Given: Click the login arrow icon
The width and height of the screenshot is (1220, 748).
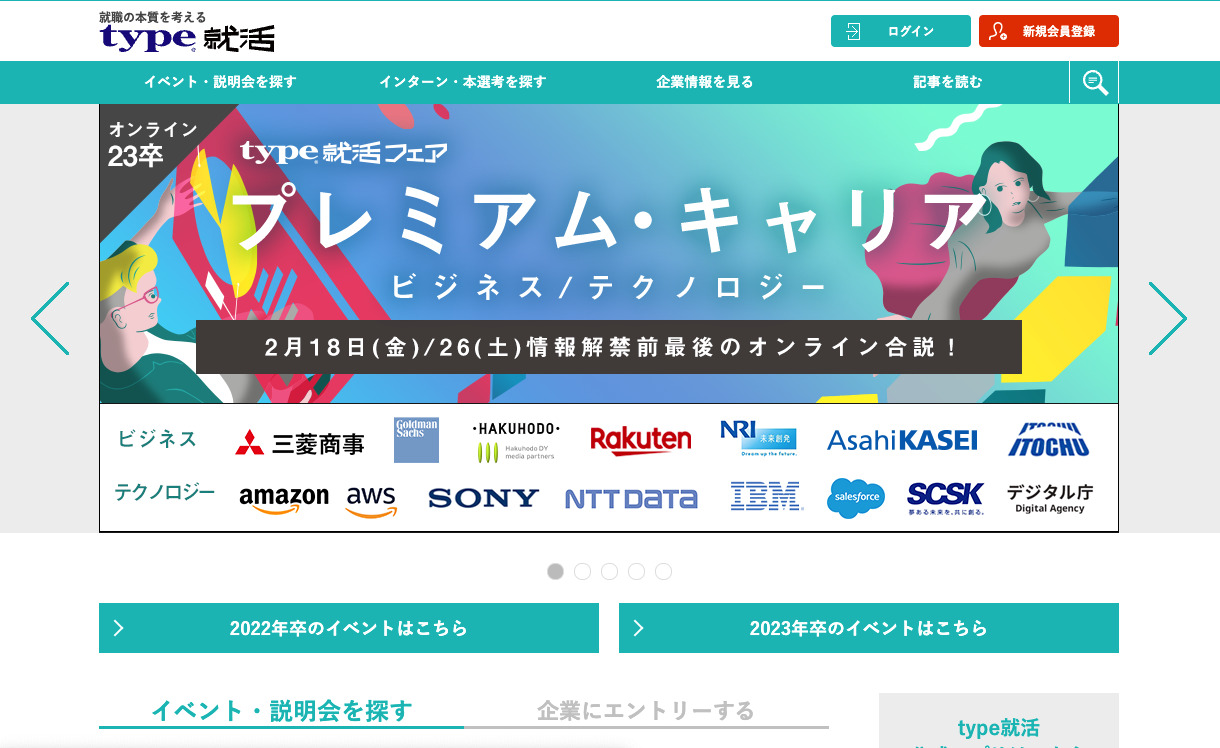Looking at the screenshot, I should point(853,32).
